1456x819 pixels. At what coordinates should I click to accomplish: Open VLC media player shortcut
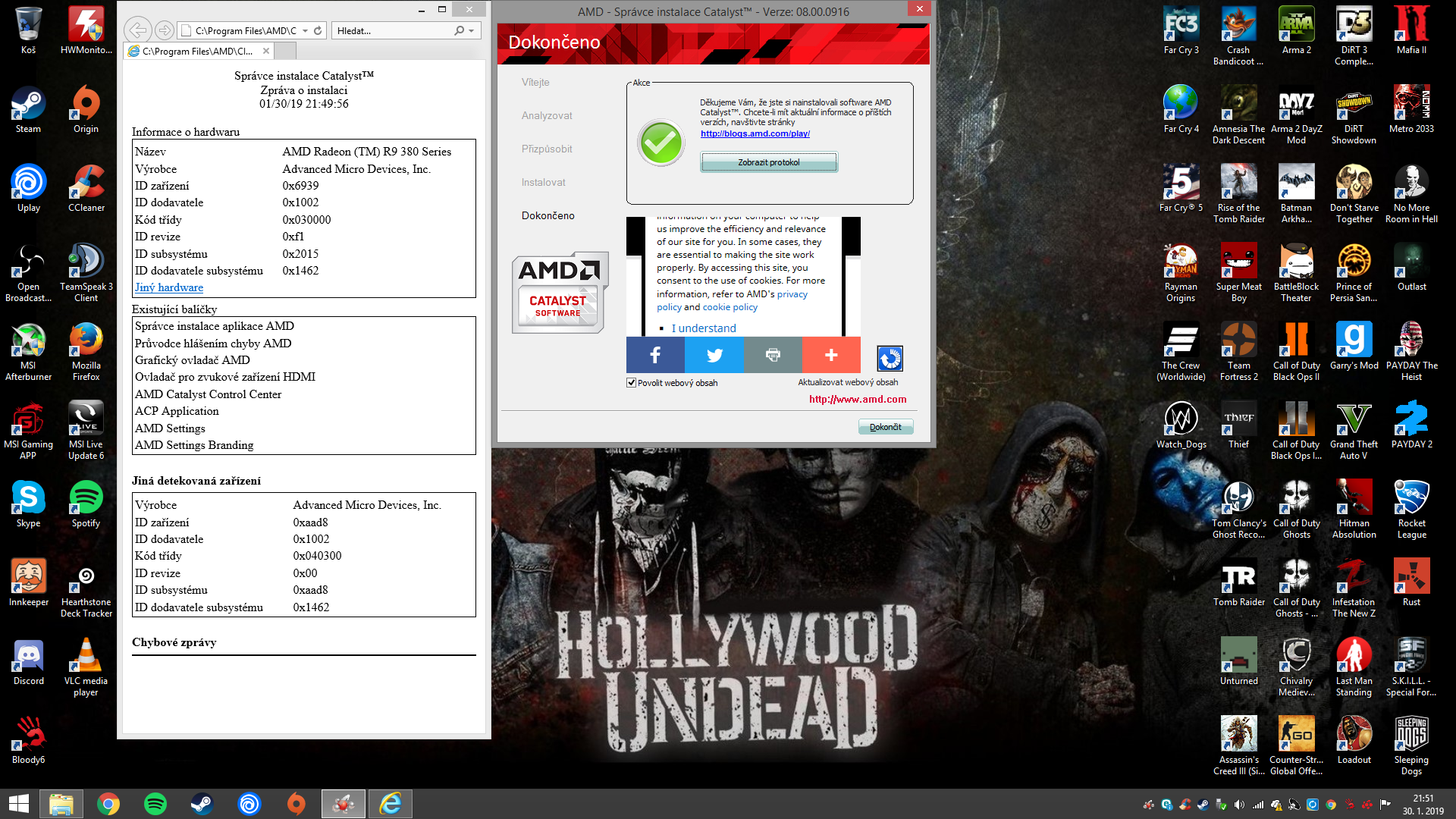coord(86,667)
